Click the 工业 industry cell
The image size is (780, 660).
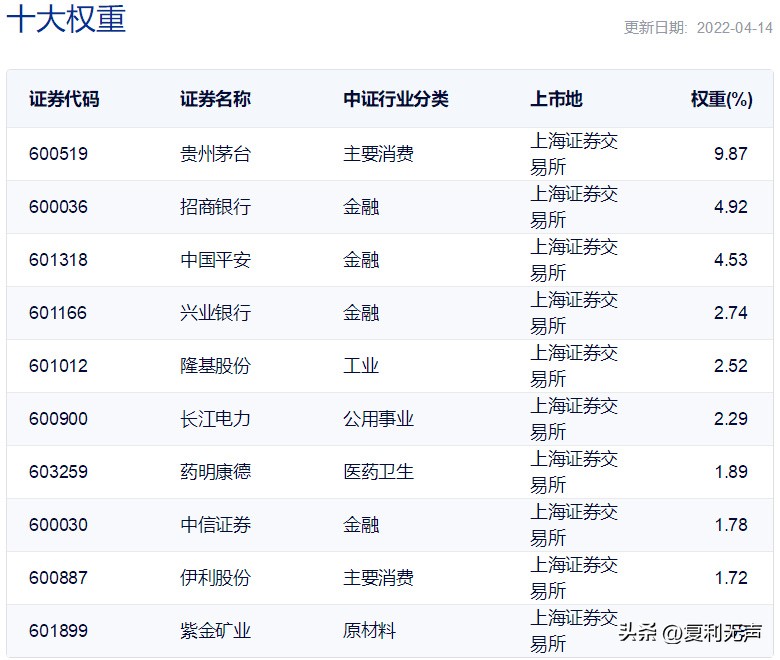[361, 366]
